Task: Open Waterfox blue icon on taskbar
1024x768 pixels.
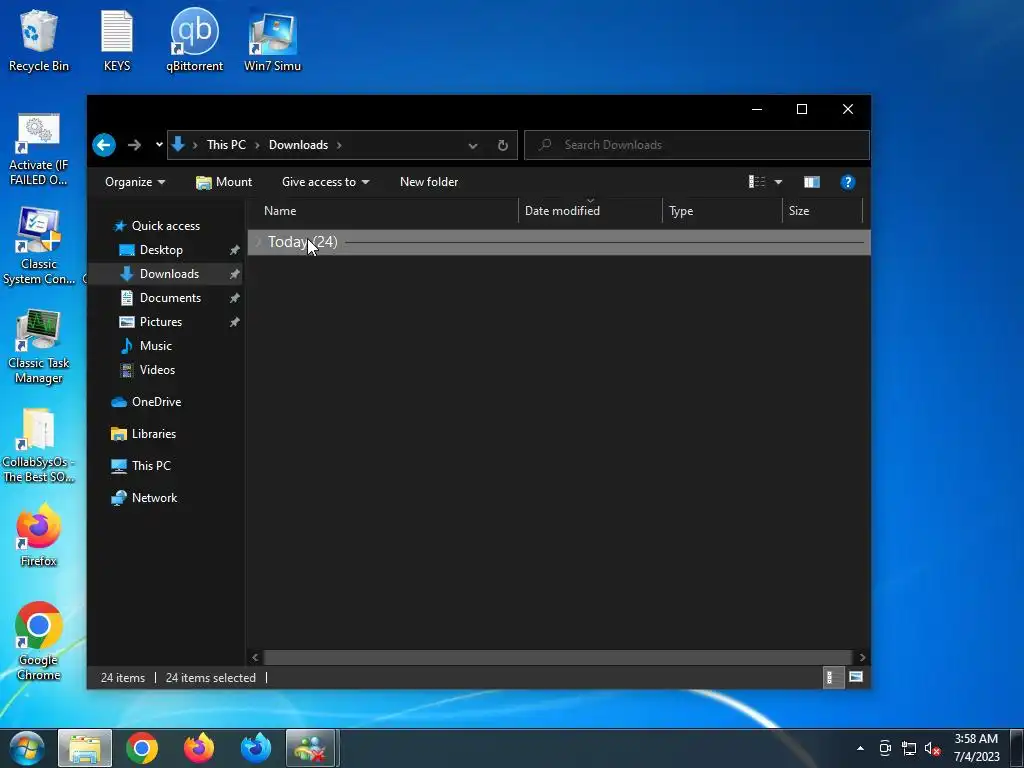Action: pyautogui.click(x=255, y=748)
